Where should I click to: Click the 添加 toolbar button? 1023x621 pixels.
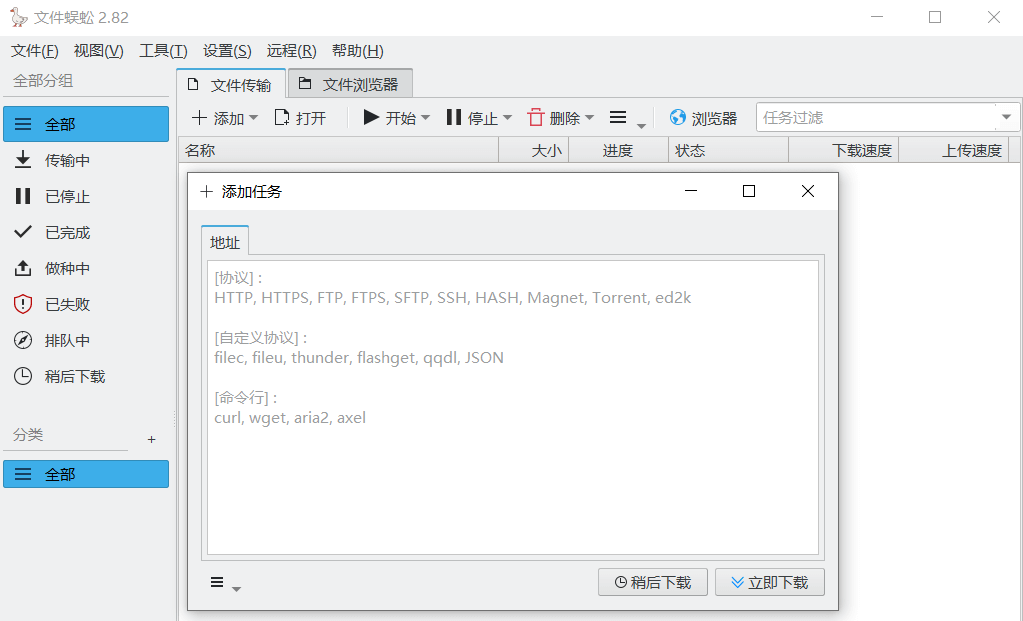point(218,118)
